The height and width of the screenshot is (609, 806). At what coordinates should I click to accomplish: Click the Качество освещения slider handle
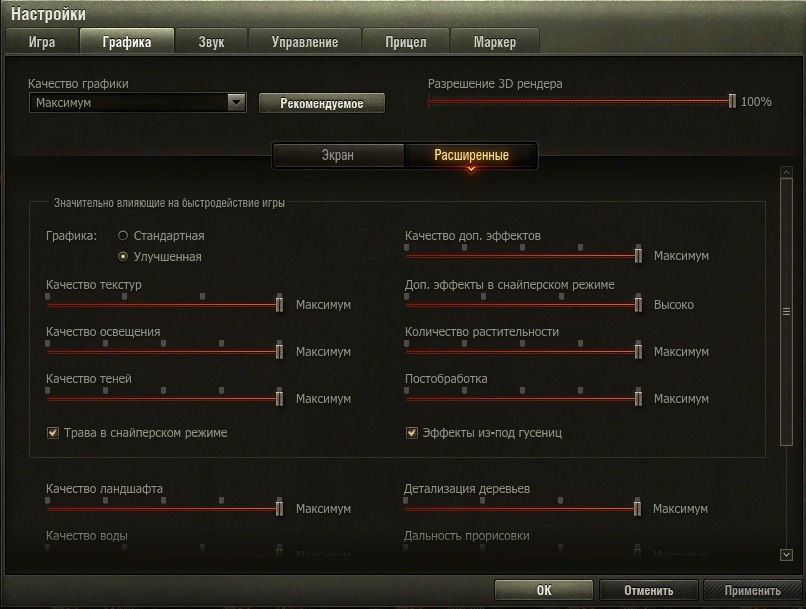pyautogui.click(x=279, y=351)
